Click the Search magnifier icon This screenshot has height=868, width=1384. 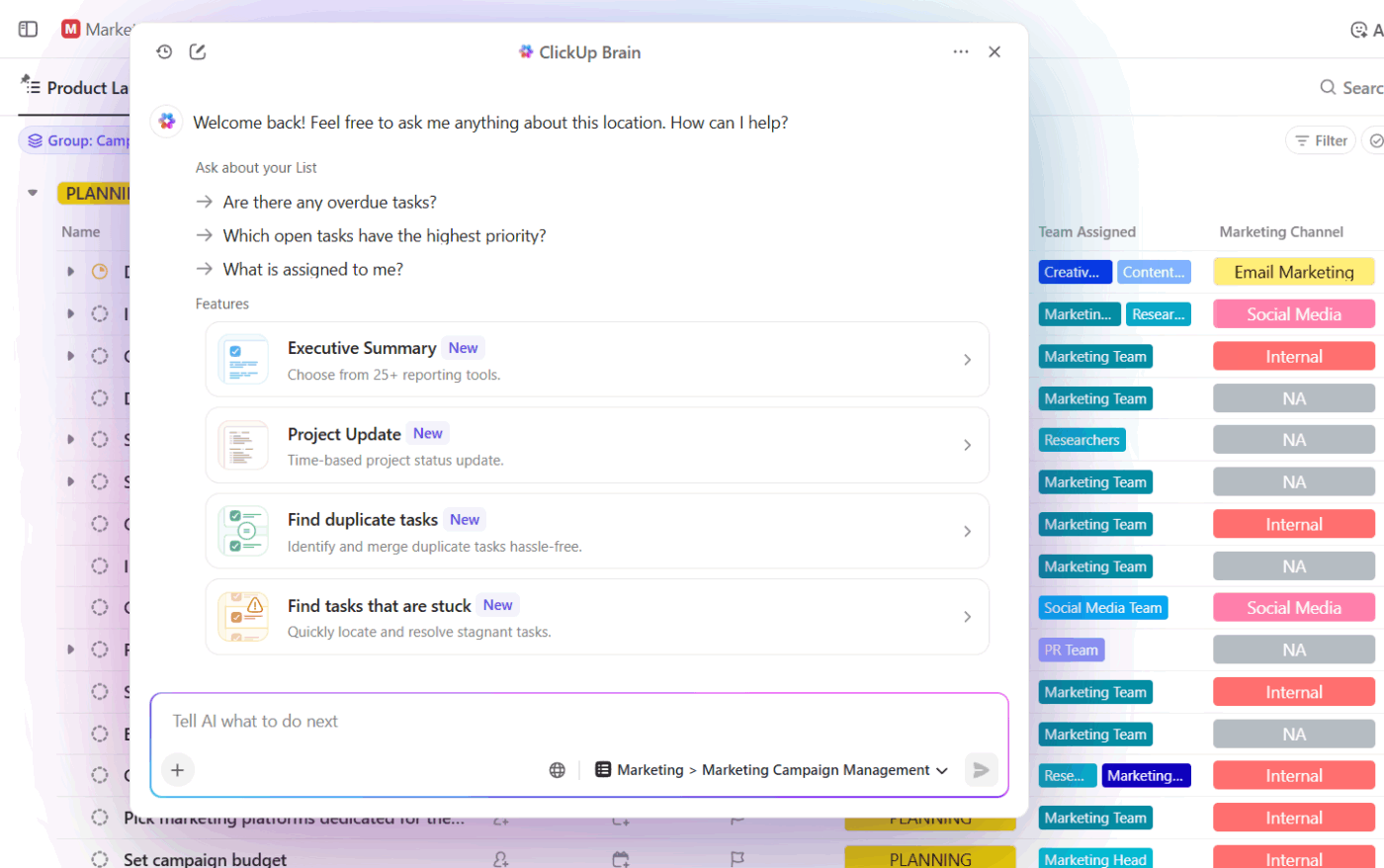[x=1328, y=88]
